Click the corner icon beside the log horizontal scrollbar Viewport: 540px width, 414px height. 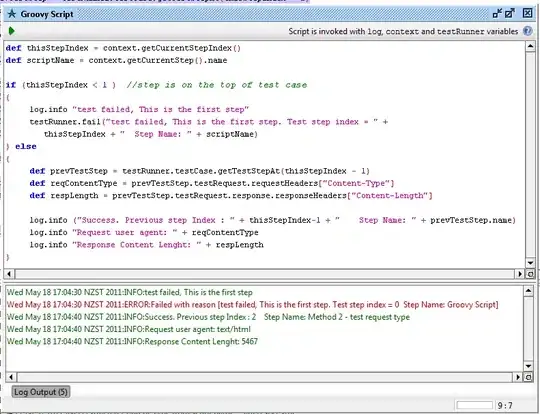click(528, 377)
